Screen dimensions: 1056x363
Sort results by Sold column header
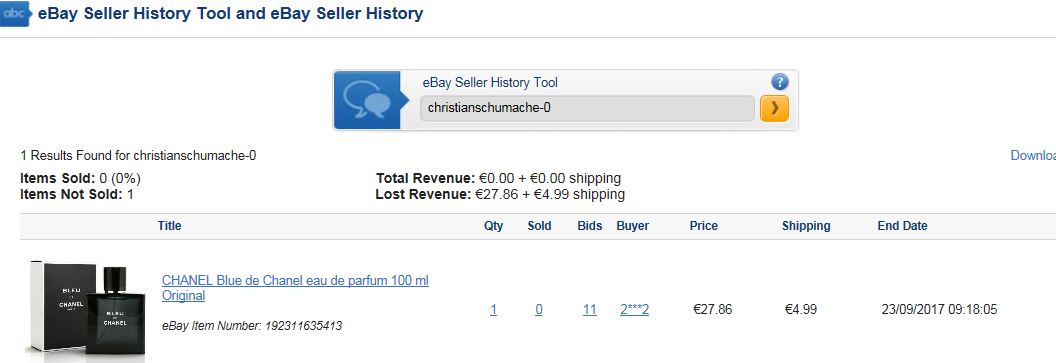539,226
